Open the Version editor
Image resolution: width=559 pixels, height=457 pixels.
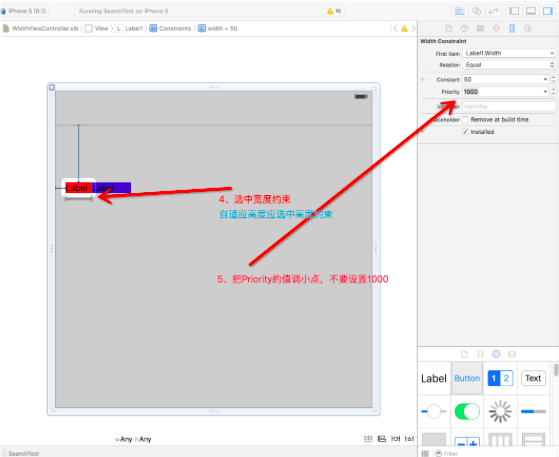tap(493, 11)
